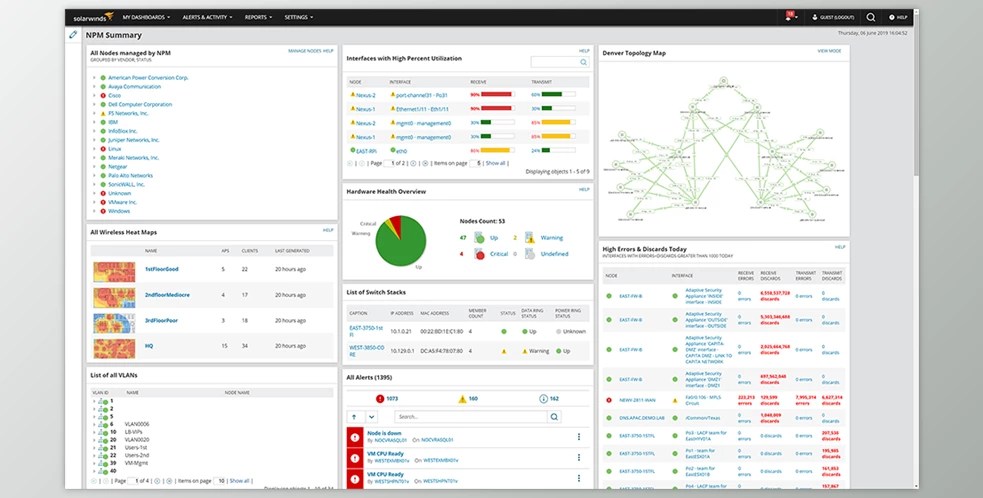Expand American Power Conversion Corp. node group
Image resolution: width=983 pixels, height=498 pixels.
click(94, 78)
